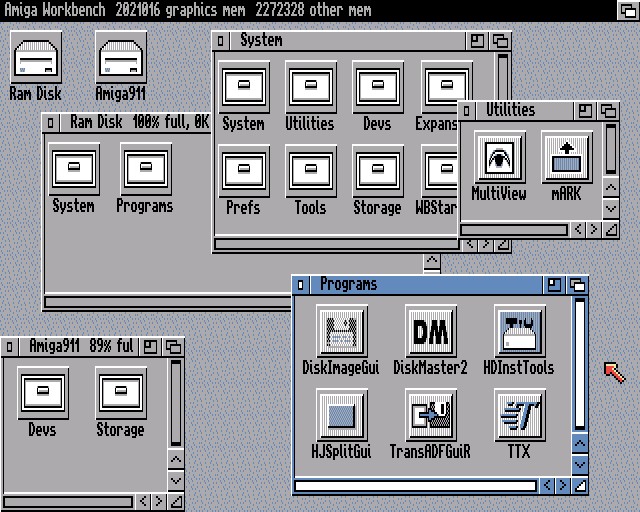Click the Amiga Workbench screen title bar
The height and width of the screenshot is (512, 640).
300,10
